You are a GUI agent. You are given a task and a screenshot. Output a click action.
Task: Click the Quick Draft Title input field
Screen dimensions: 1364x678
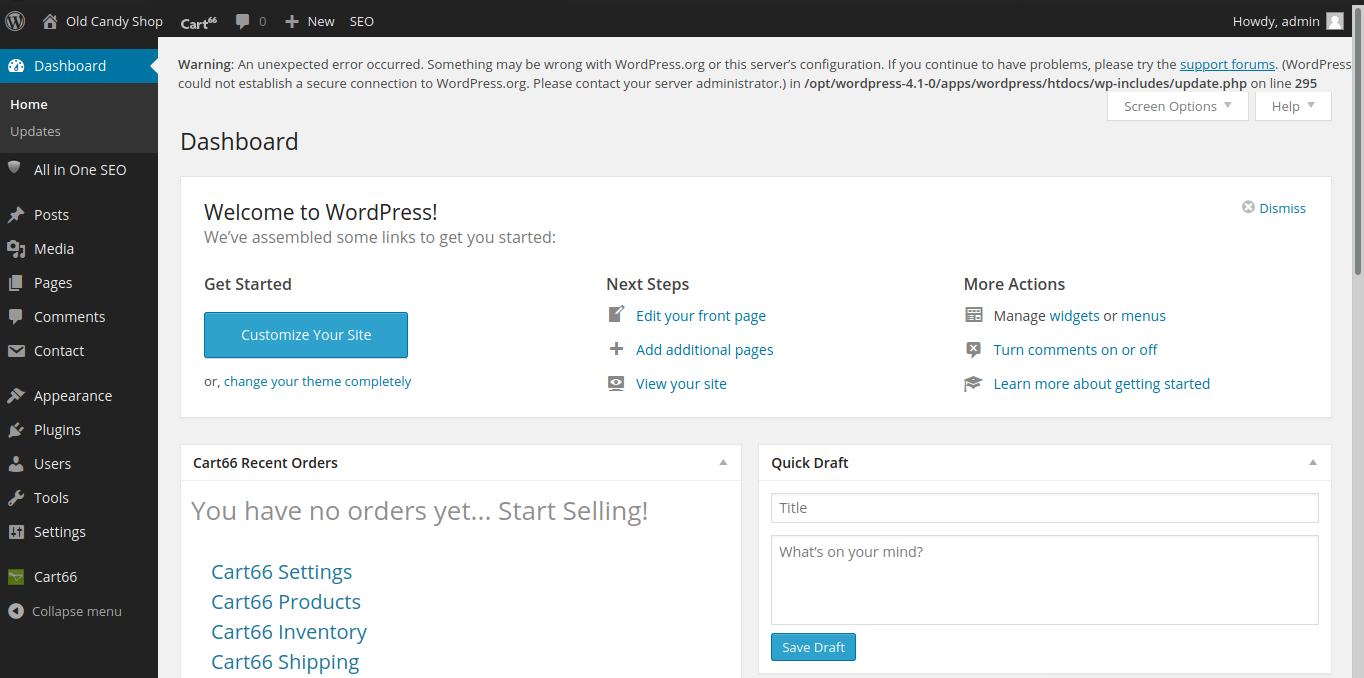tap(1044, 508)
